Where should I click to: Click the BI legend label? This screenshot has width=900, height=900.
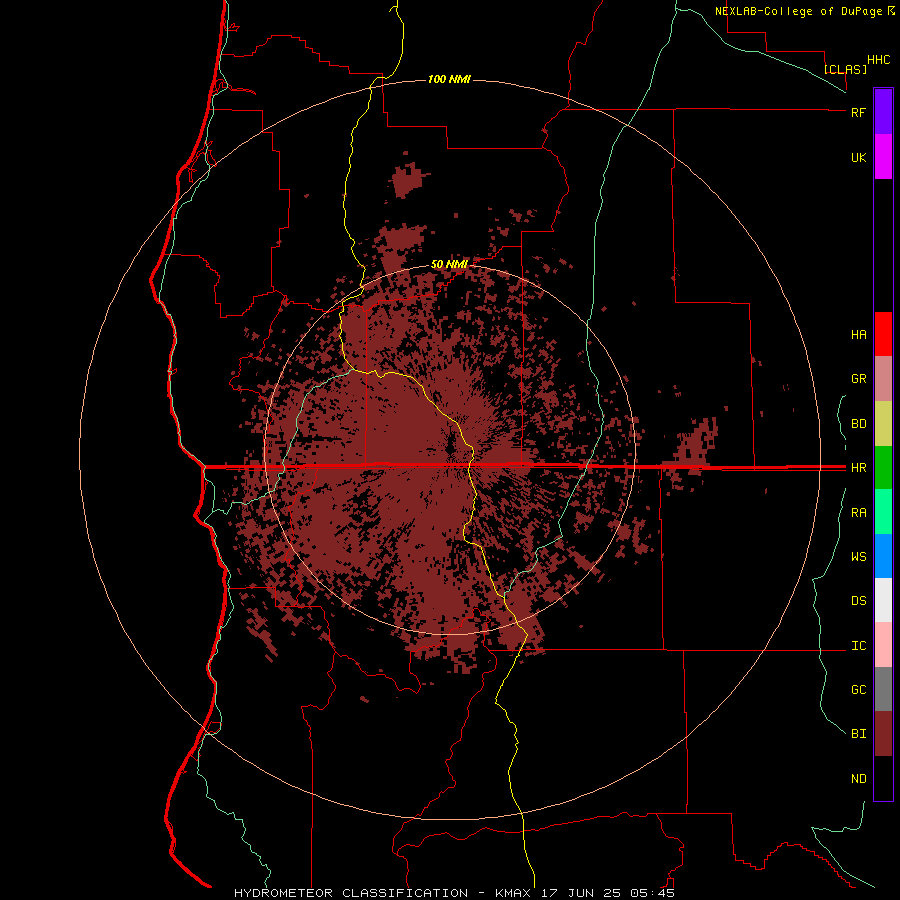858,734
